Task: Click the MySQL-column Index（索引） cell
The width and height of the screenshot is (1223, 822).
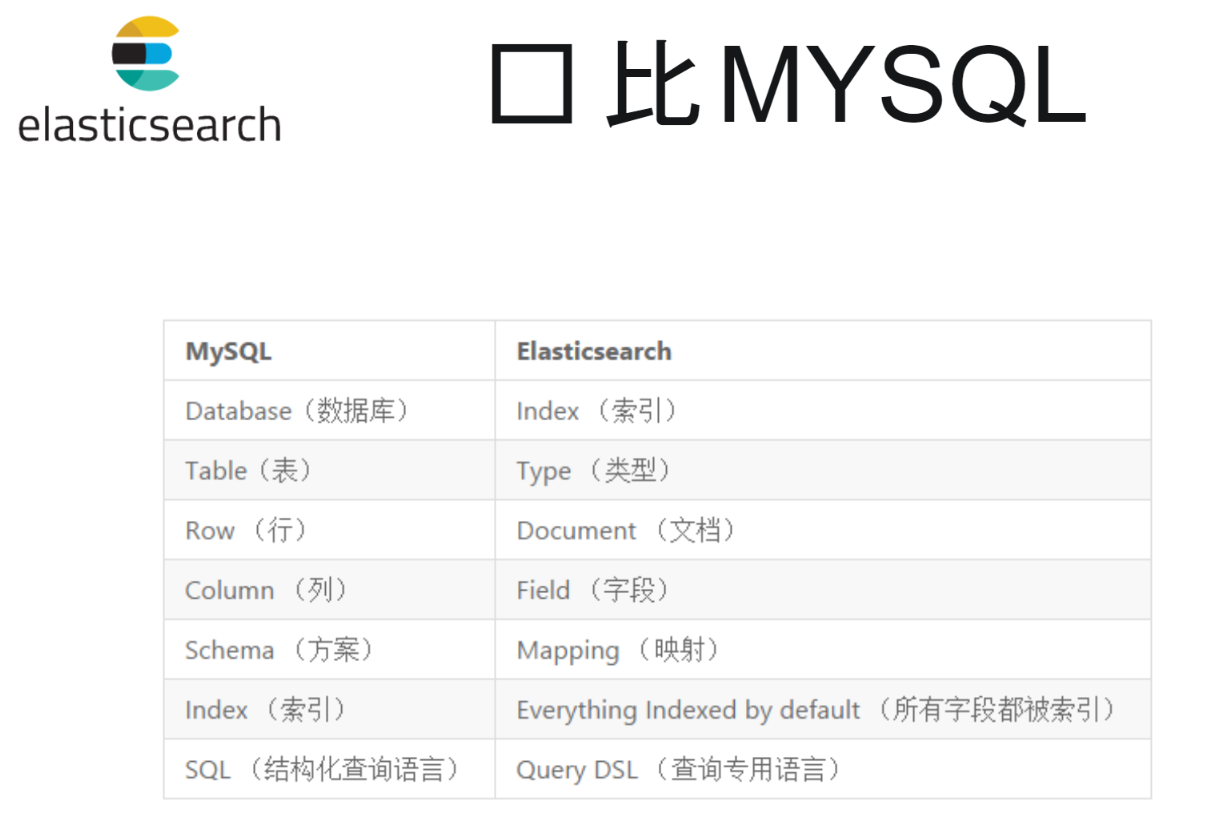Action: click(x=329, y=710)
